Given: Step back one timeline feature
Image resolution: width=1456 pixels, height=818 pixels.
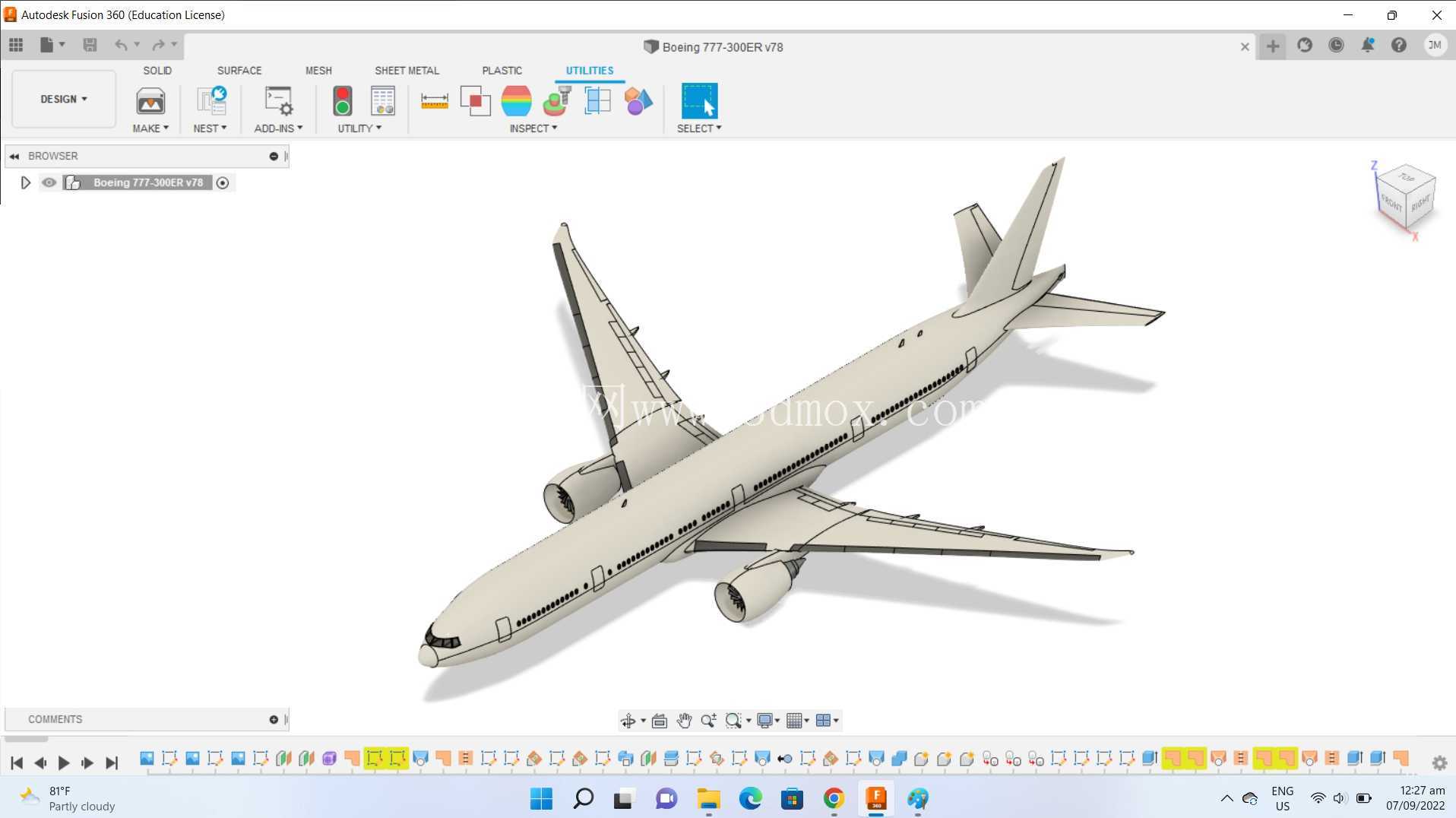Looking at the screenshot, I should [40, 763].
